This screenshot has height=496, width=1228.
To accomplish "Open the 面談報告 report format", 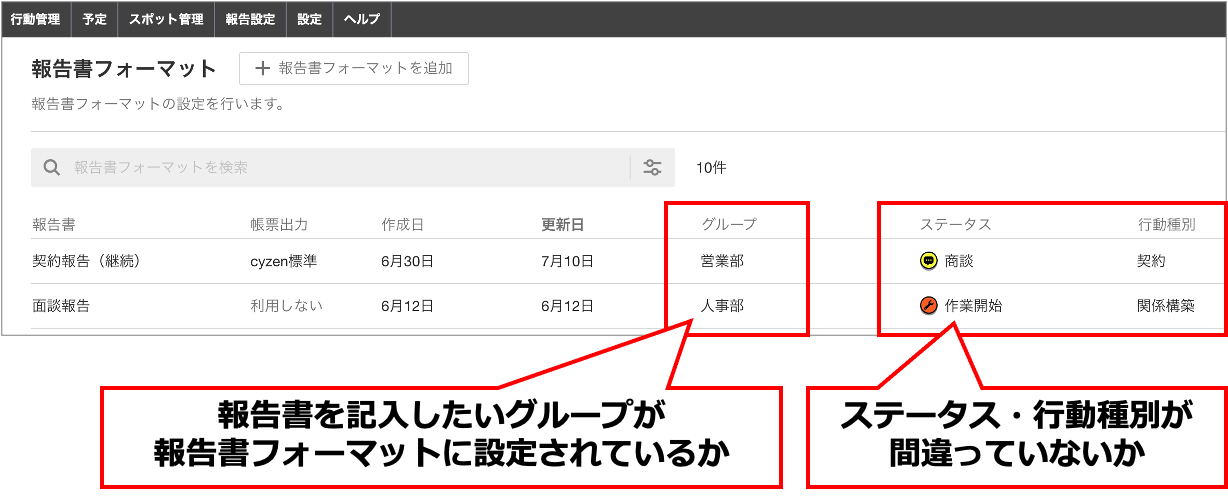I will coord(61,306).
